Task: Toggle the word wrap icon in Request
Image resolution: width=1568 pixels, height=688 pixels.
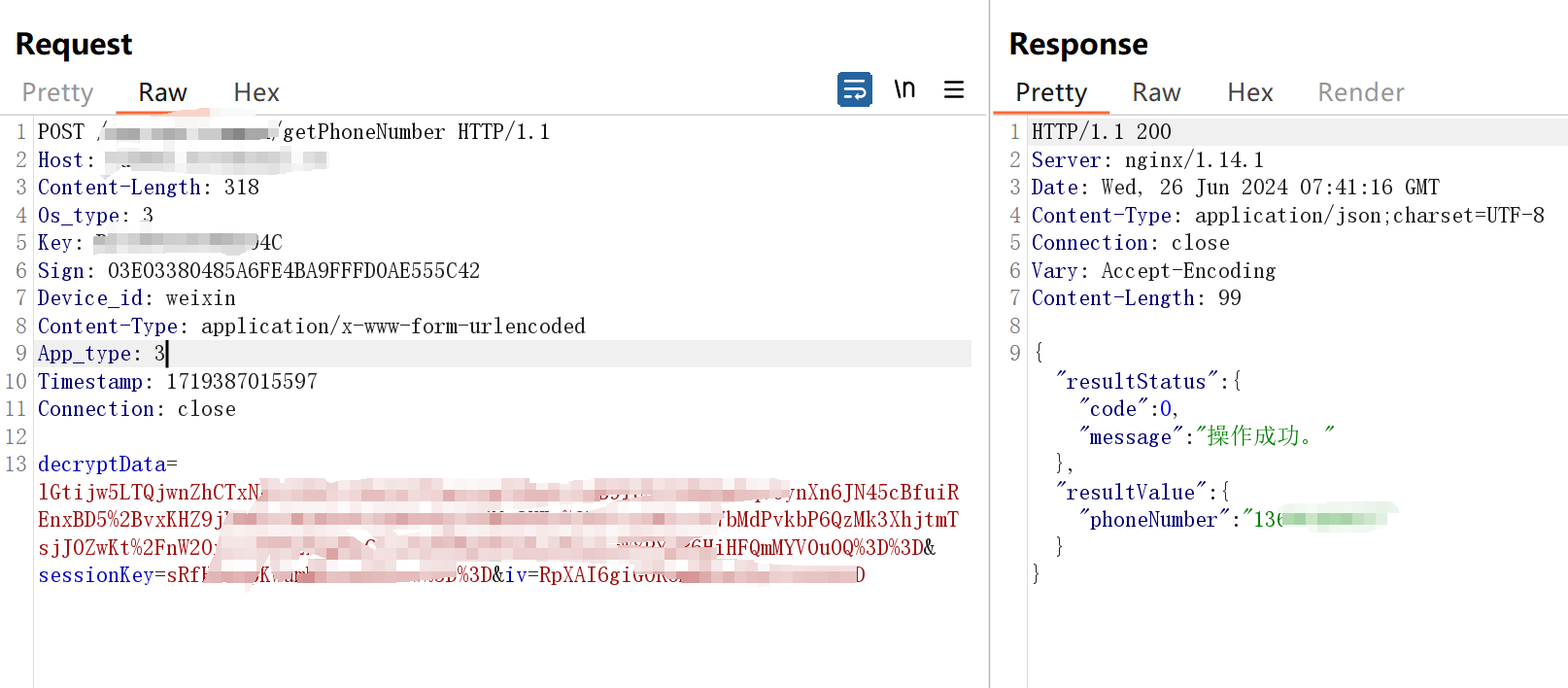Action: (854, 90)
